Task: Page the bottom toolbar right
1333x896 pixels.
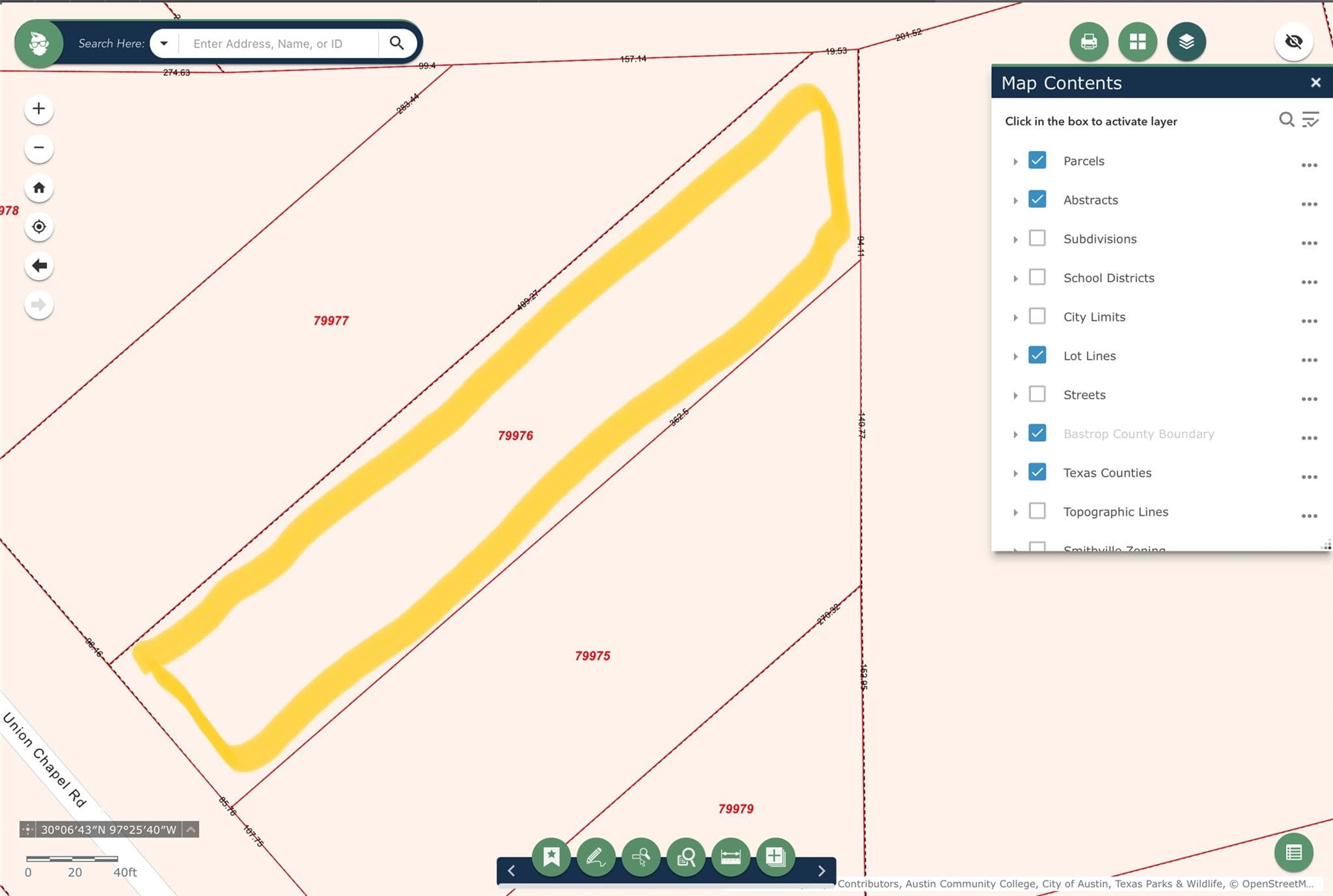Action: [x=821, y=871]
